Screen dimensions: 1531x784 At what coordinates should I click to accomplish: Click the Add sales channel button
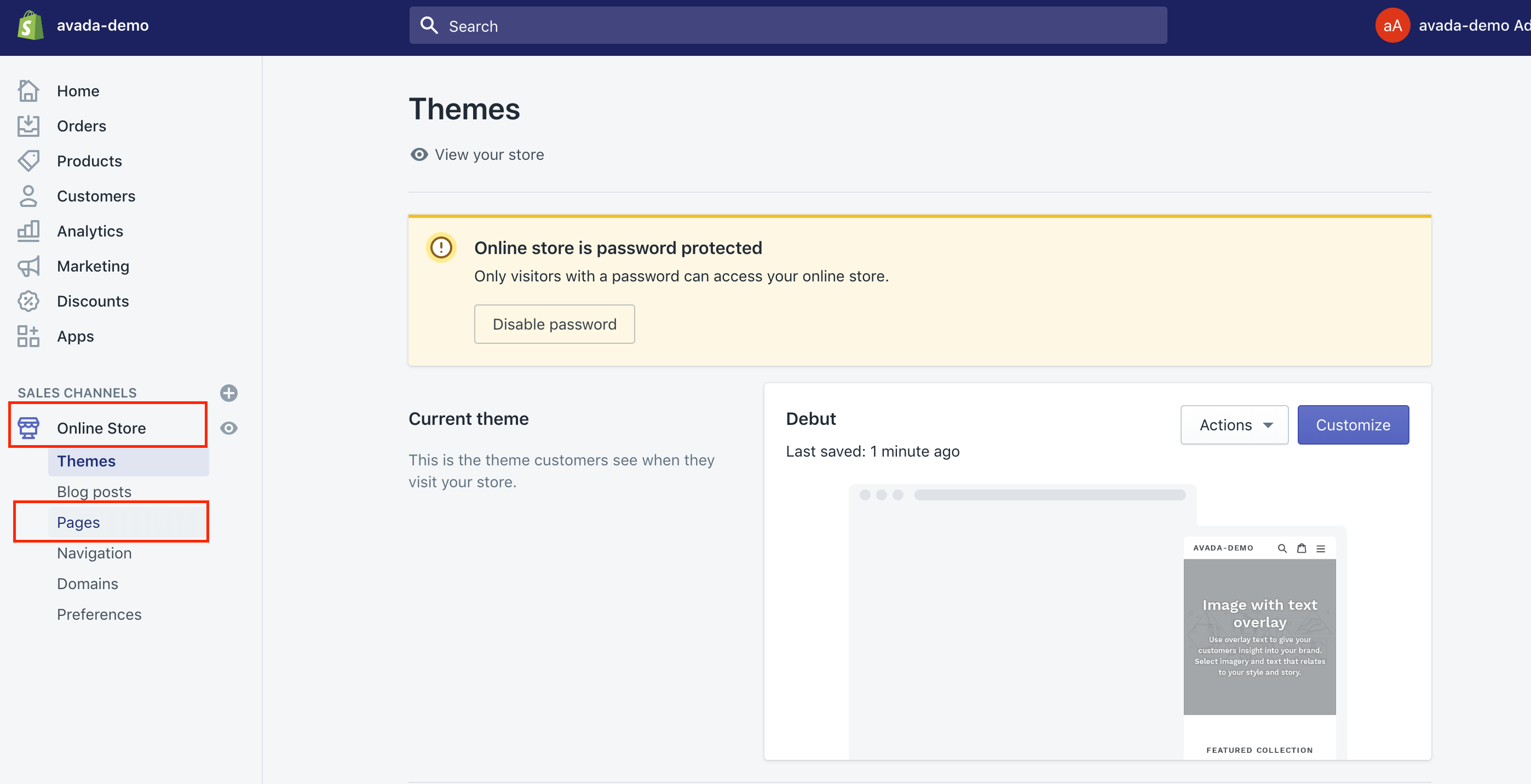point(228,392)
